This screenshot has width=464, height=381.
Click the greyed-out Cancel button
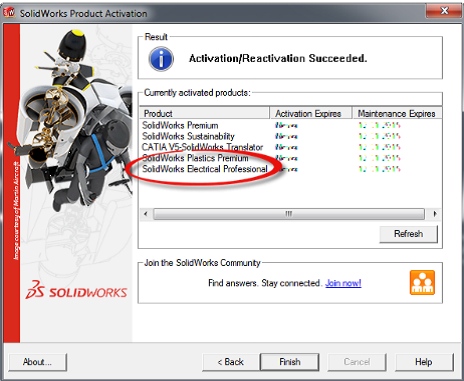pos(357,362)
